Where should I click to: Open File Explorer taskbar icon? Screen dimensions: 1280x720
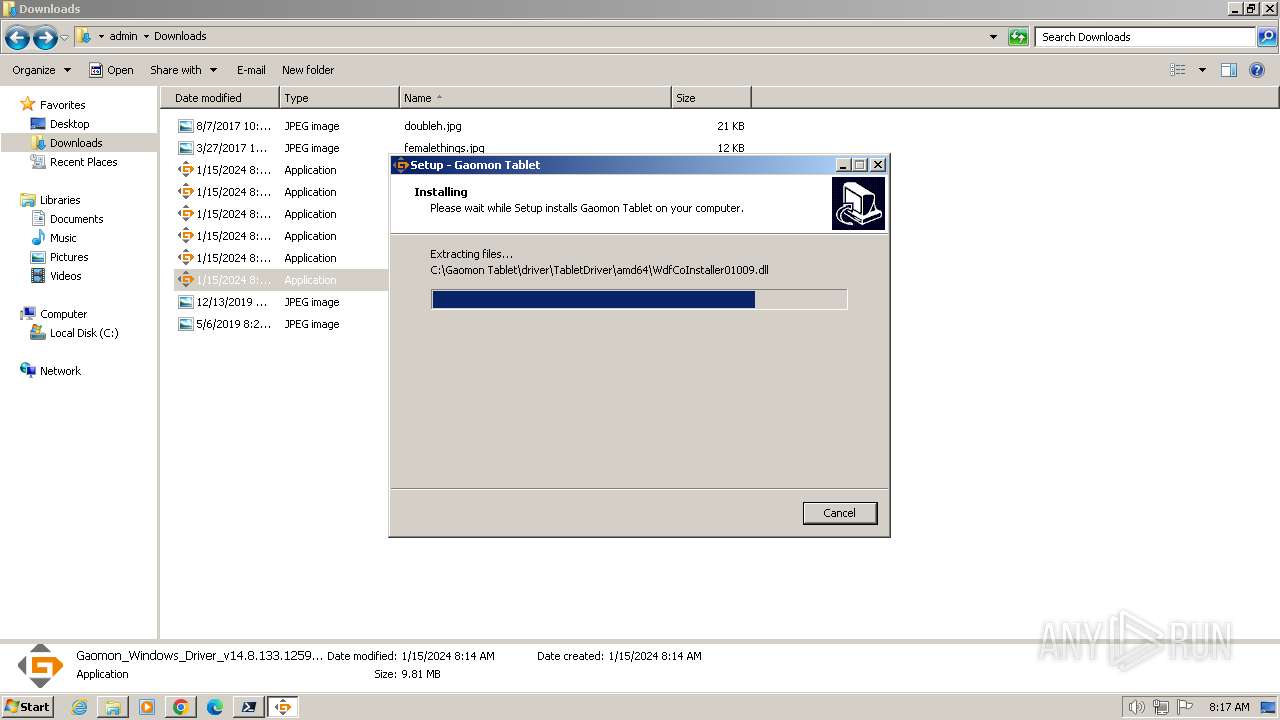[x=113, y=707]
